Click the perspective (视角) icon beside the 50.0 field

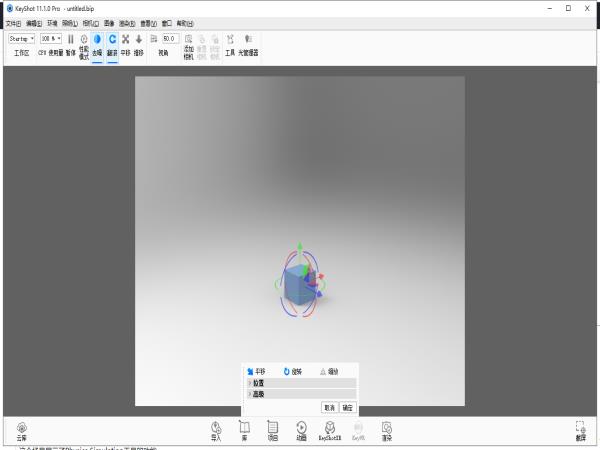click(x=154, y=39)
